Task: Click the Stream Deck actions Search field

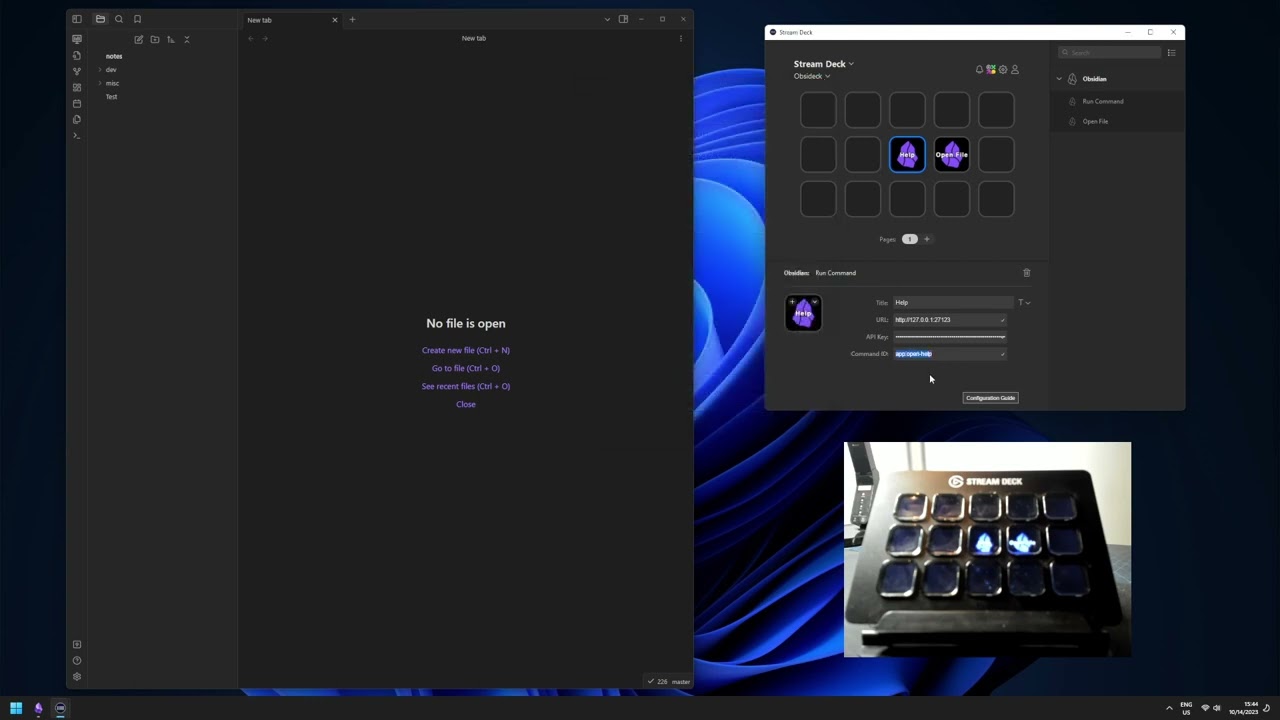Action: pos(1110,53)
